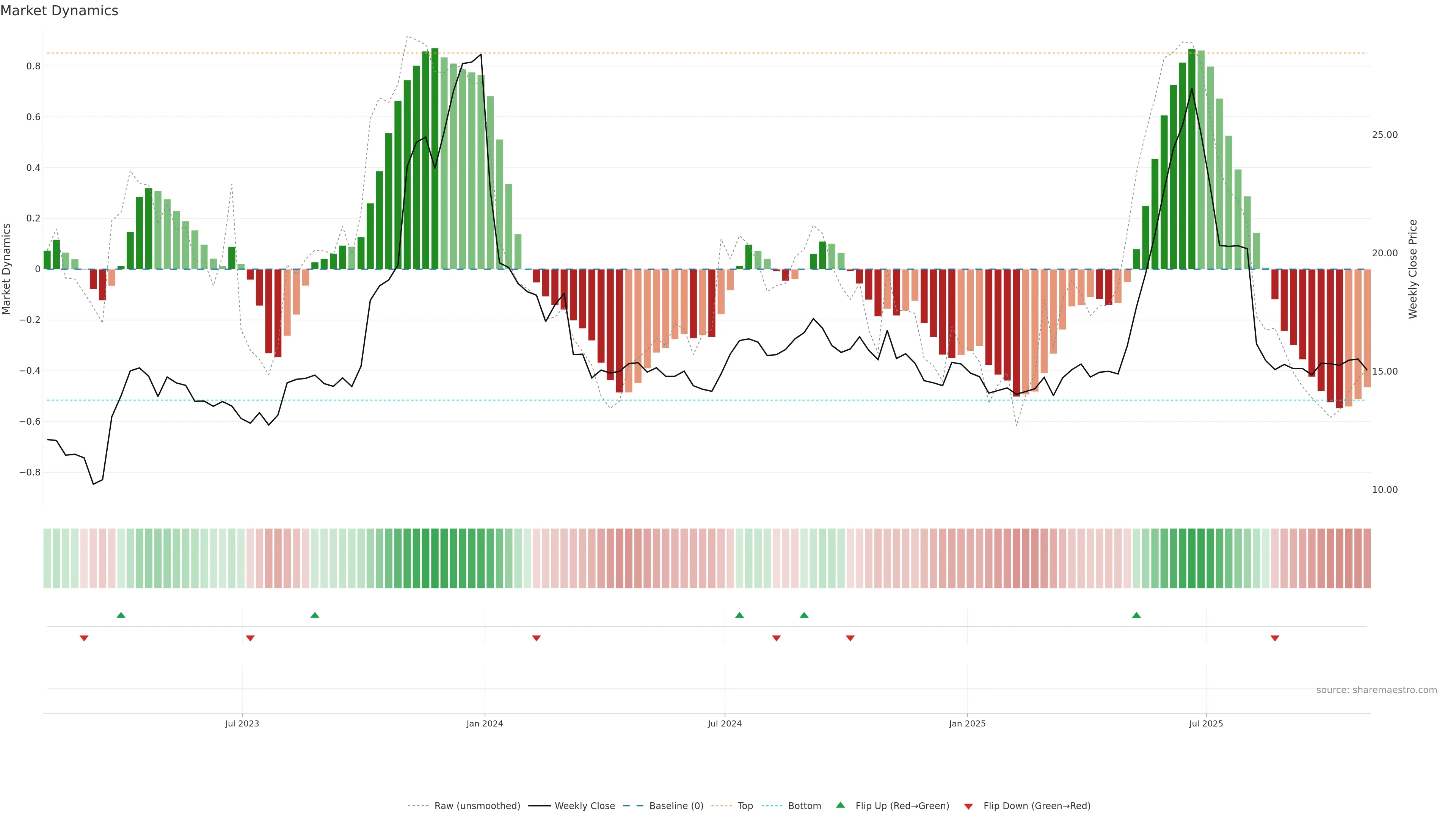
Task: Click the red flip-down marker after Jan 2024
Action: pyautogui.click(x=537, y=638)
